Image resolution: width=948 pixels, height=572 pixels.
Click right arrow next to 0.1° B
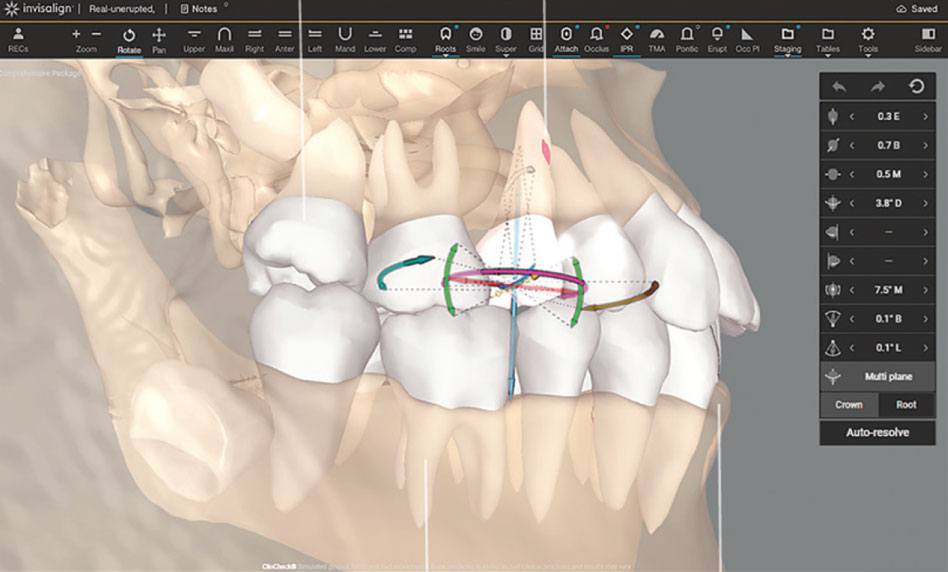tap(925, 319)
